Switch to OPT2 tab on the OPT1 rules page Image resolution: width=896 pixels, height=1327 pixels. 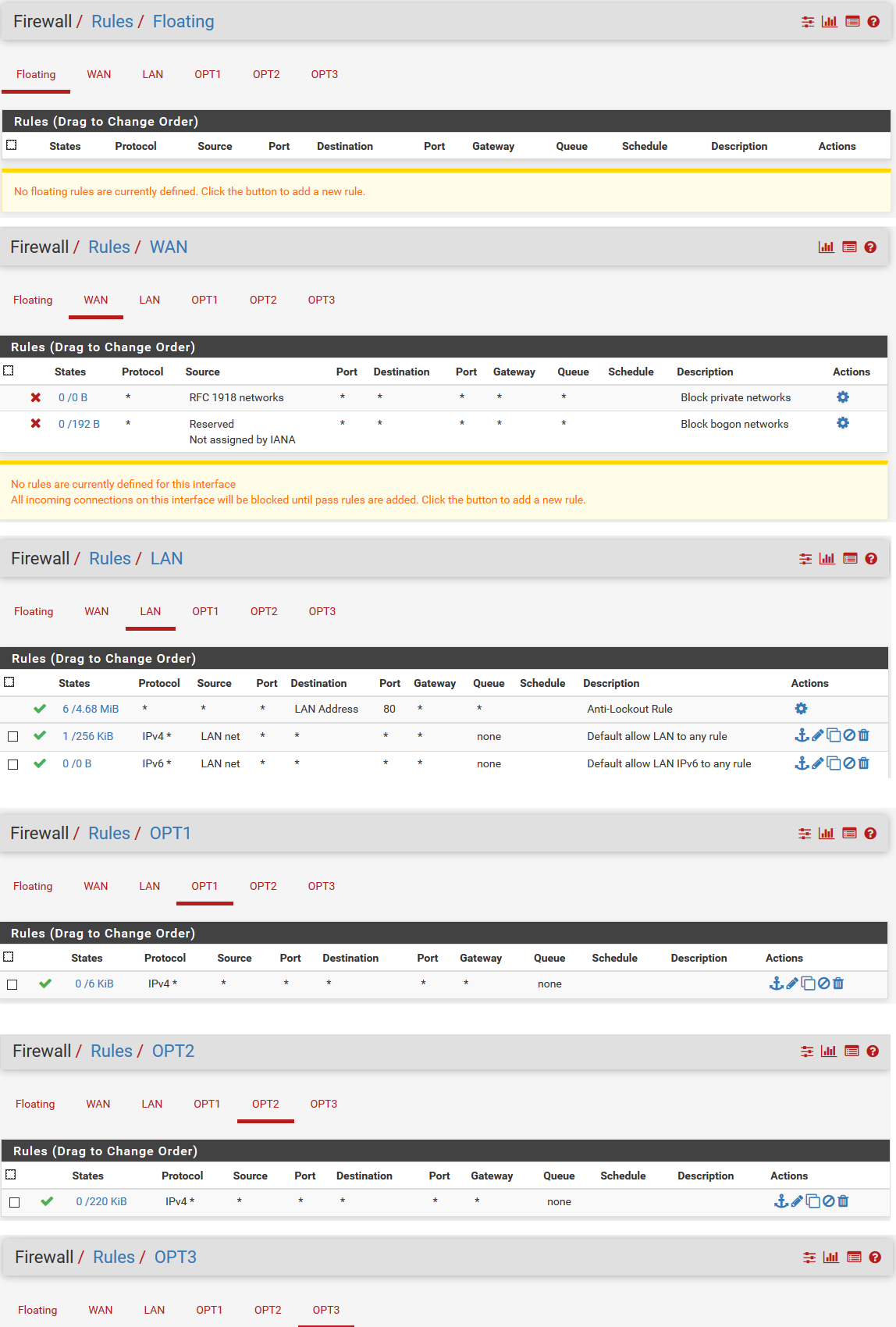coord(263,886)
